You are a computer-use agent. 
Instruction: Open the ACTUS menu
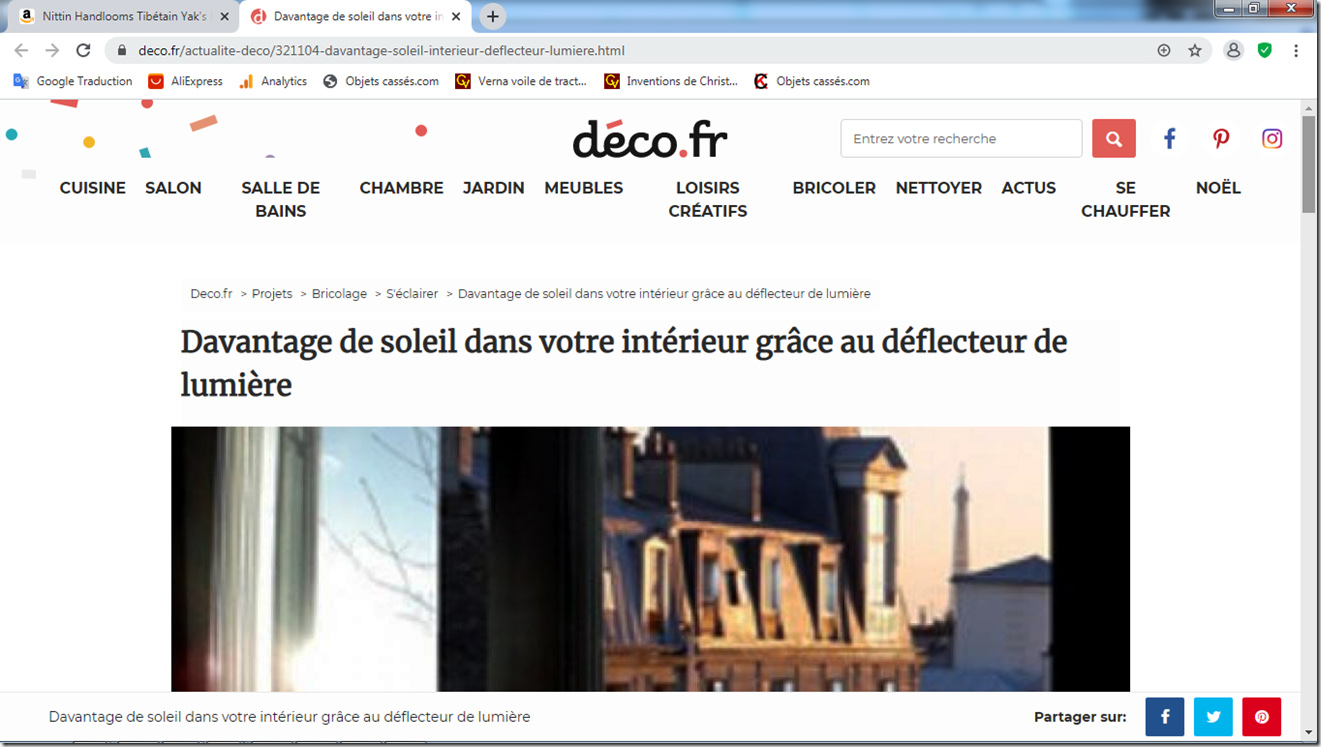pos(1029,188)
